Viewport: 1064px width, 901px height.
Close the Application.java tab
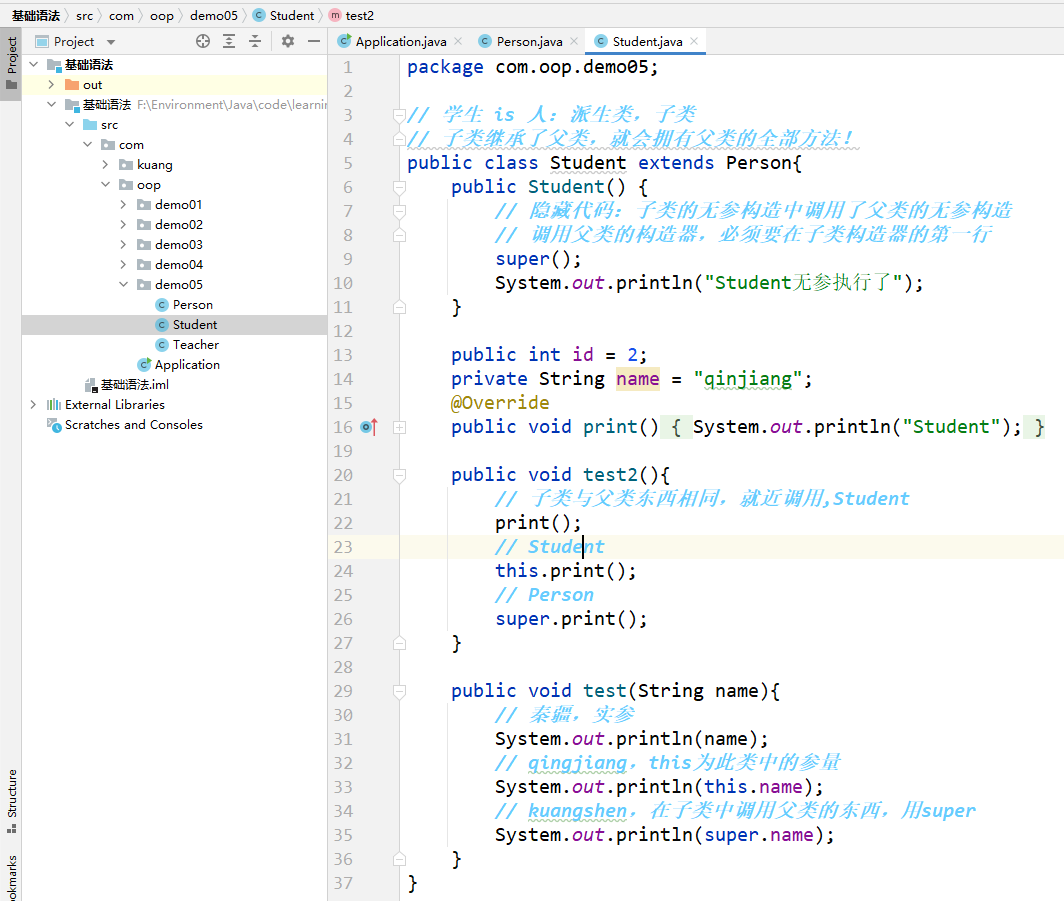coord(458,41)
